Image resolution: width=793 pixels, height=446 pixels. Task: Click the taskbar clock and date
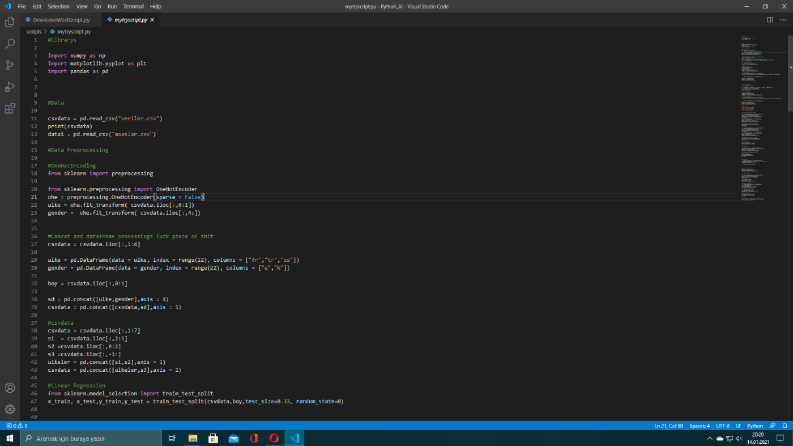coord(758,438)
